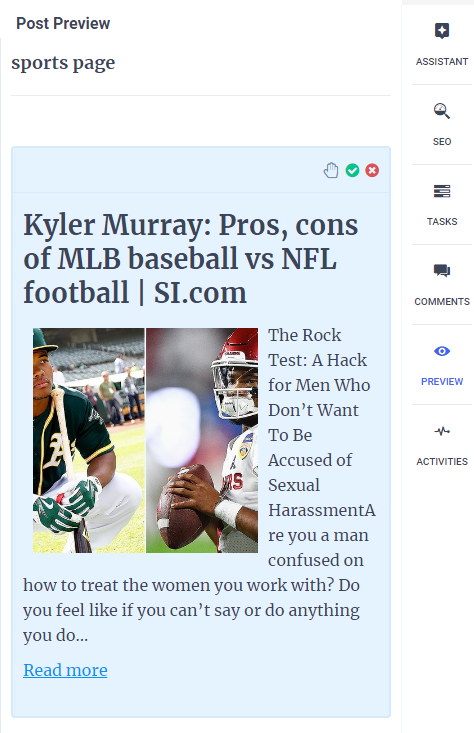Click the Kyler Murray article headline
Image resolution: width=474 pixels, height=733 pixels.
coord(191,259)
